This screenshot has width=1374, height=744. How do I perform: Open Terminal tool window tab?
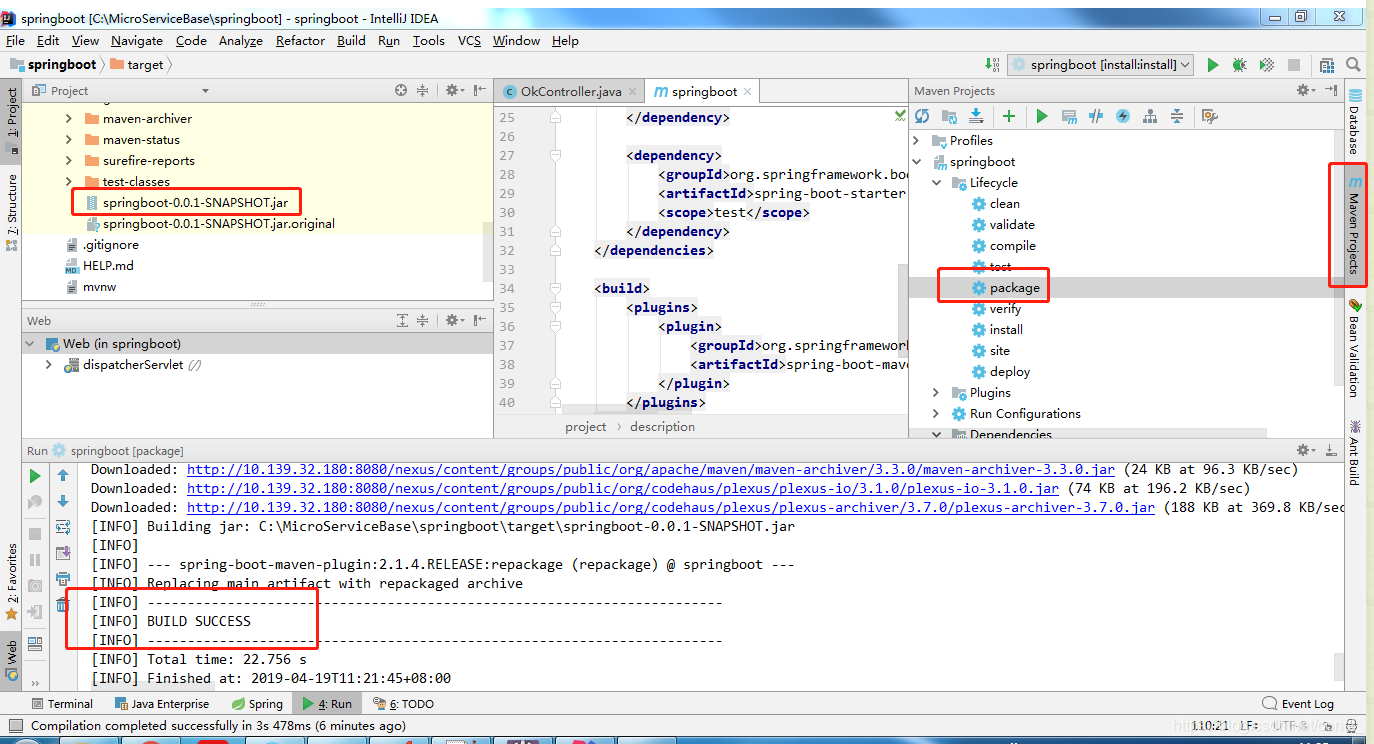point(62,703)
